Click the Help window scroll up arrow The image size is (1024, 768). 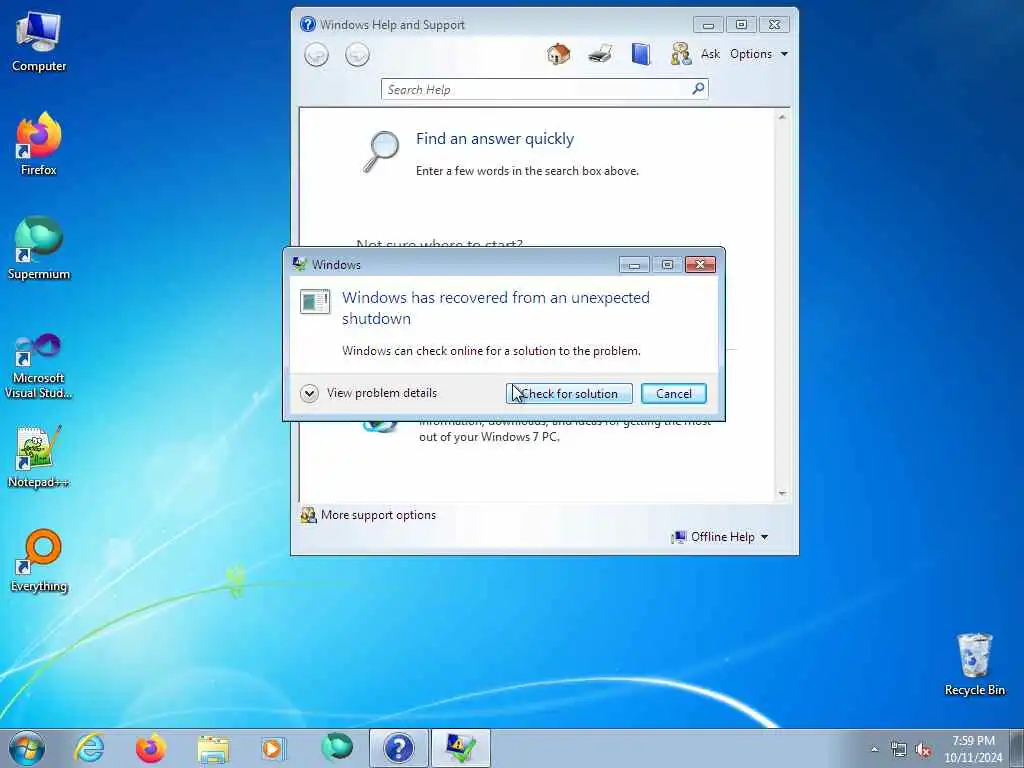[x=782, y=118]
